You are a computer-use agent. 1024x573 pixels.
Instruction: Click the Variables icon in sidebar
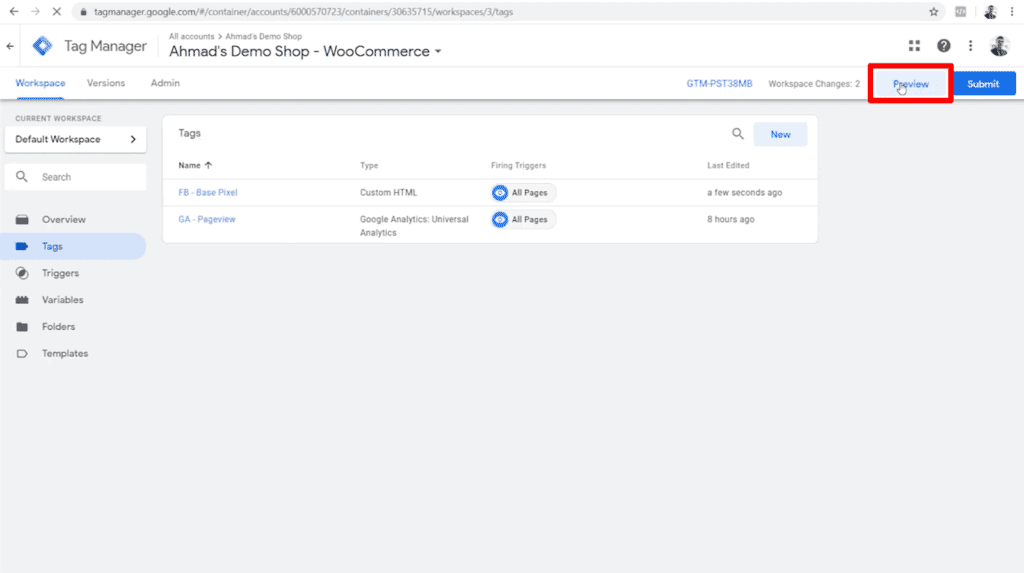(22, 300)
